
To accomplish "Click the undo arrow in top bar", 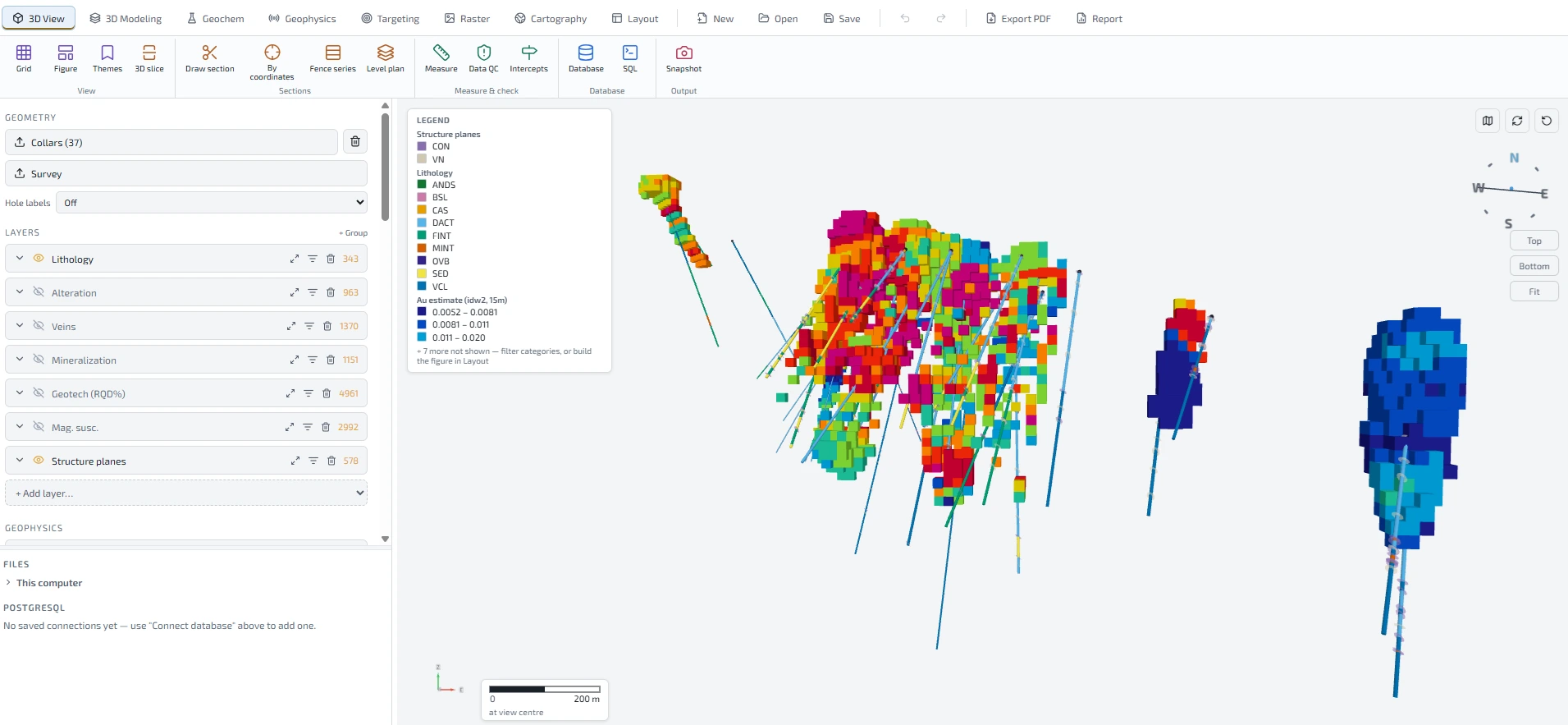I will click(905, 18).
